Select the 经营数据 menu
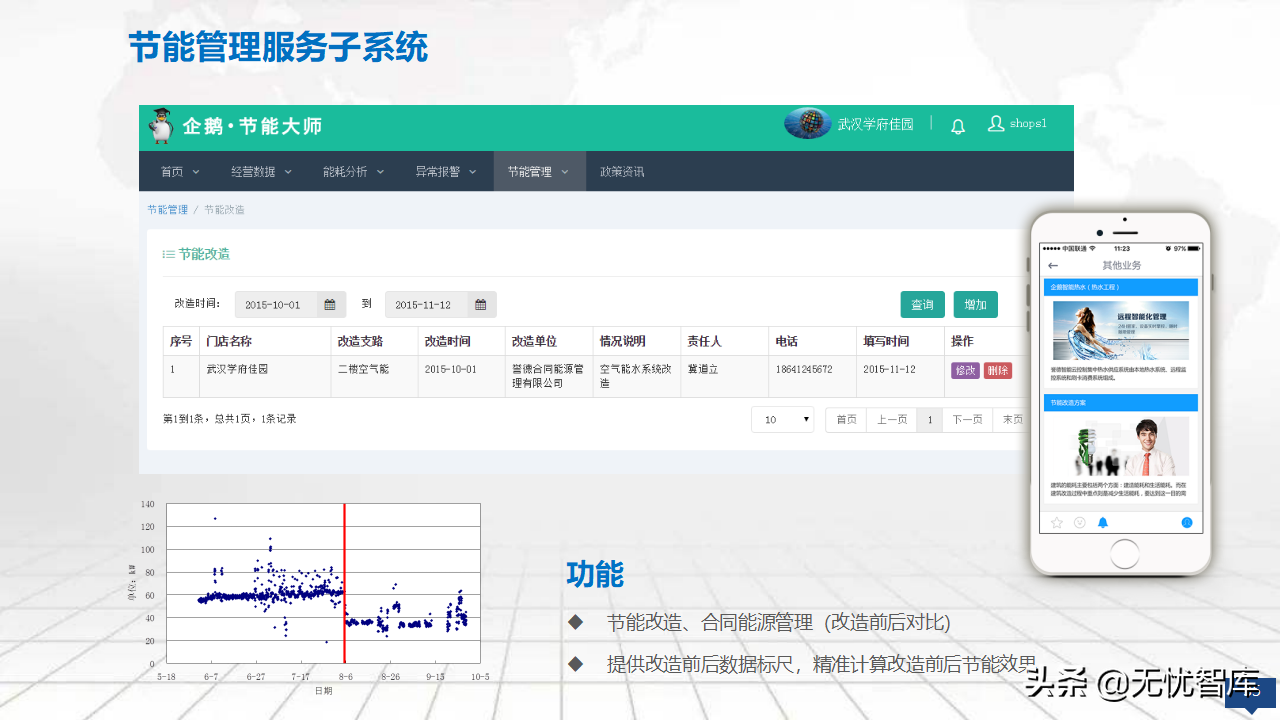 261,172
